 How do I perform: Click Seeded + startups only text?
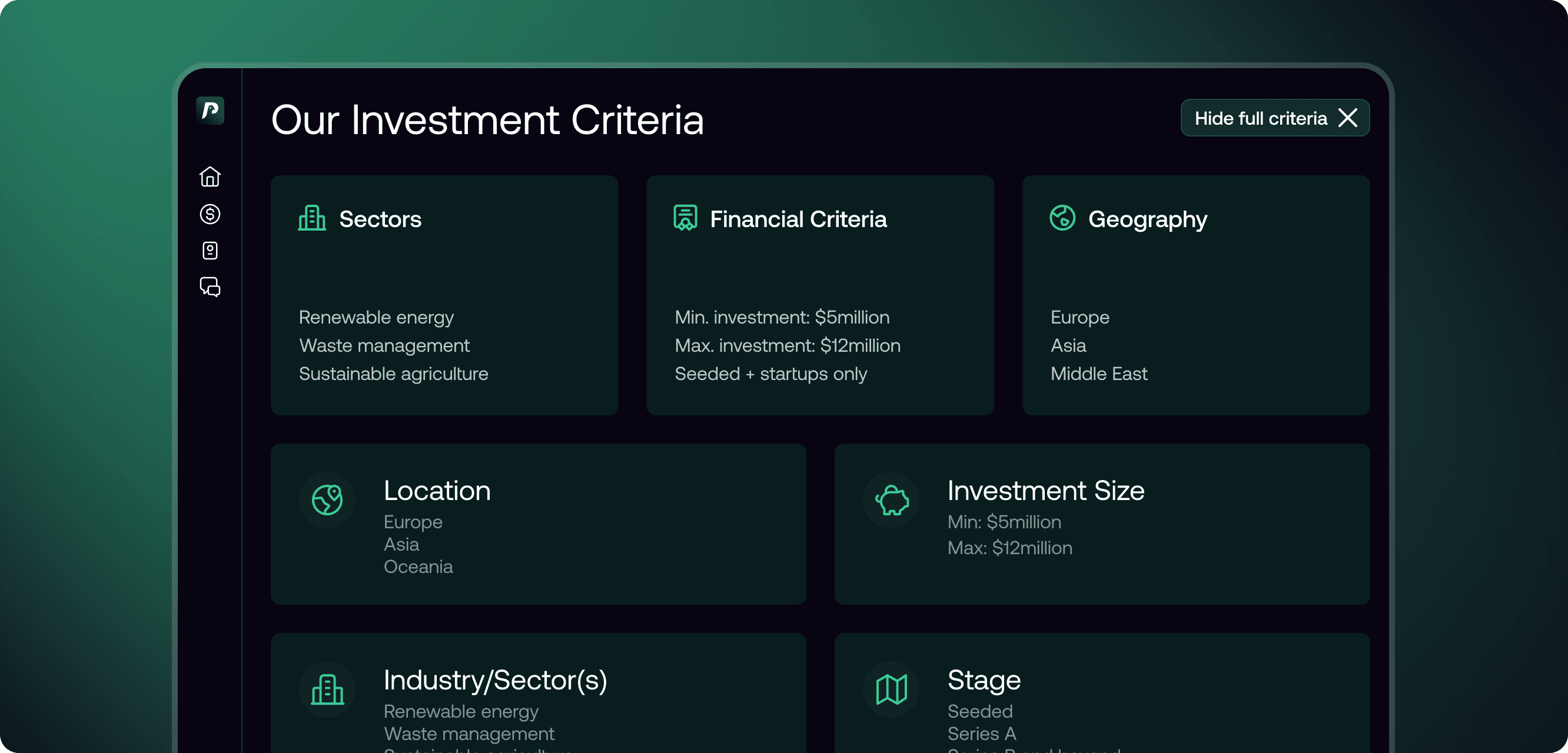(x=771, y=374)
